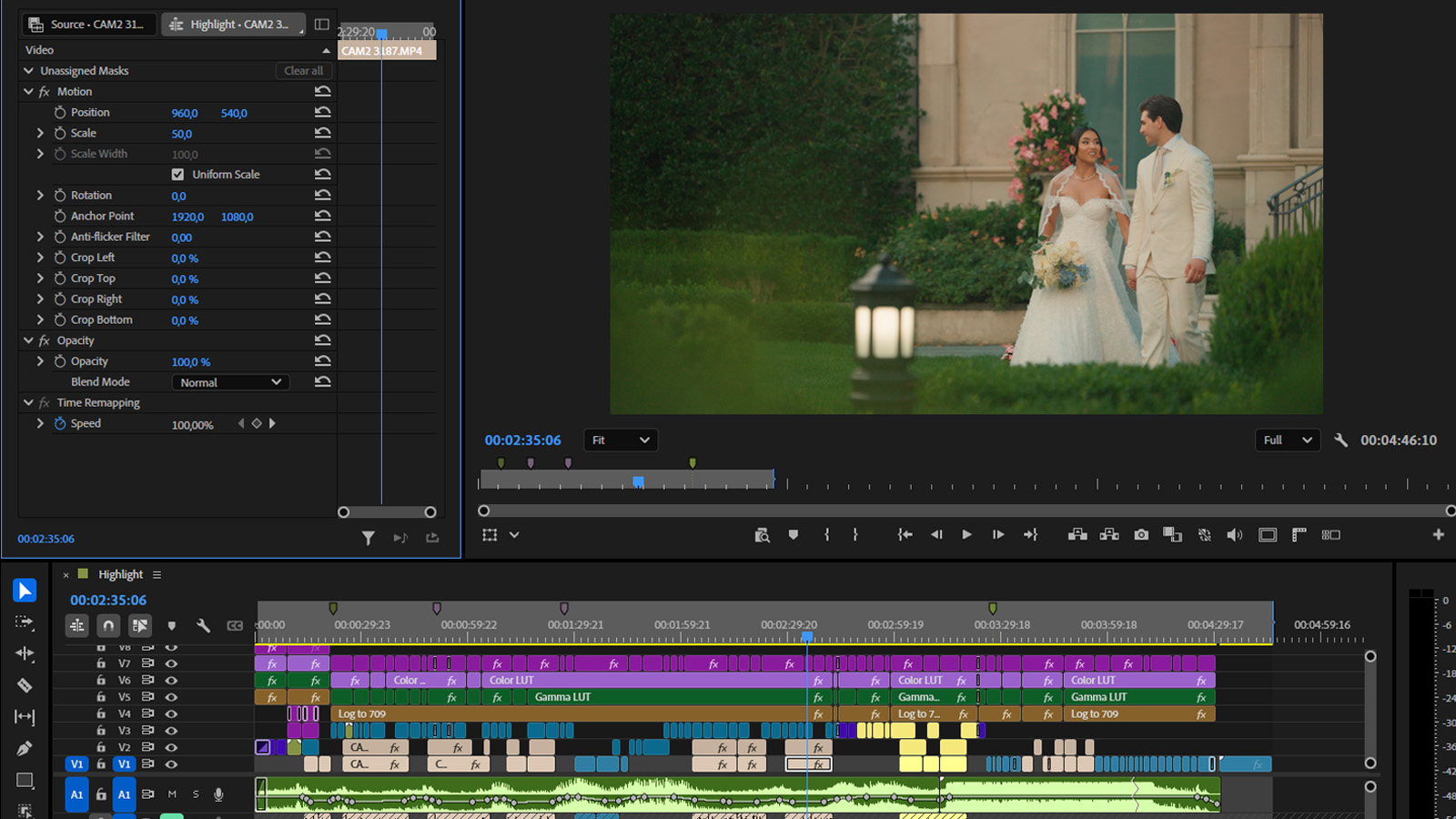
Task: Lock track V6
Action: tap(101, 680)
